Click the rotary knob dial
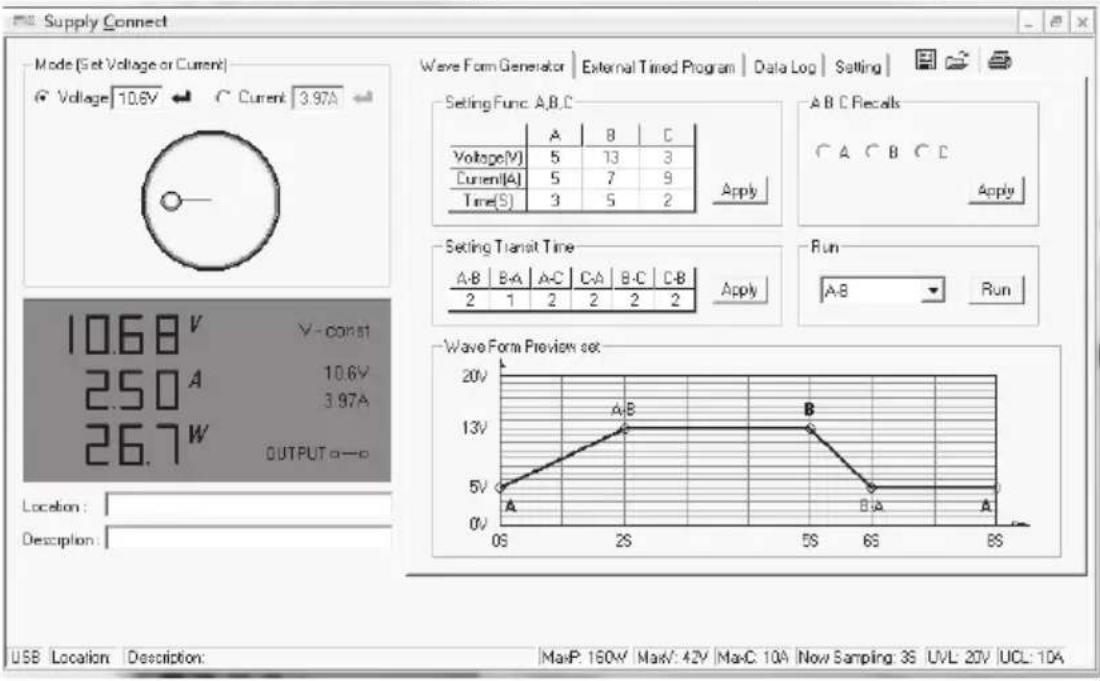Viewport: 1100px width, 681px height. 210,201
